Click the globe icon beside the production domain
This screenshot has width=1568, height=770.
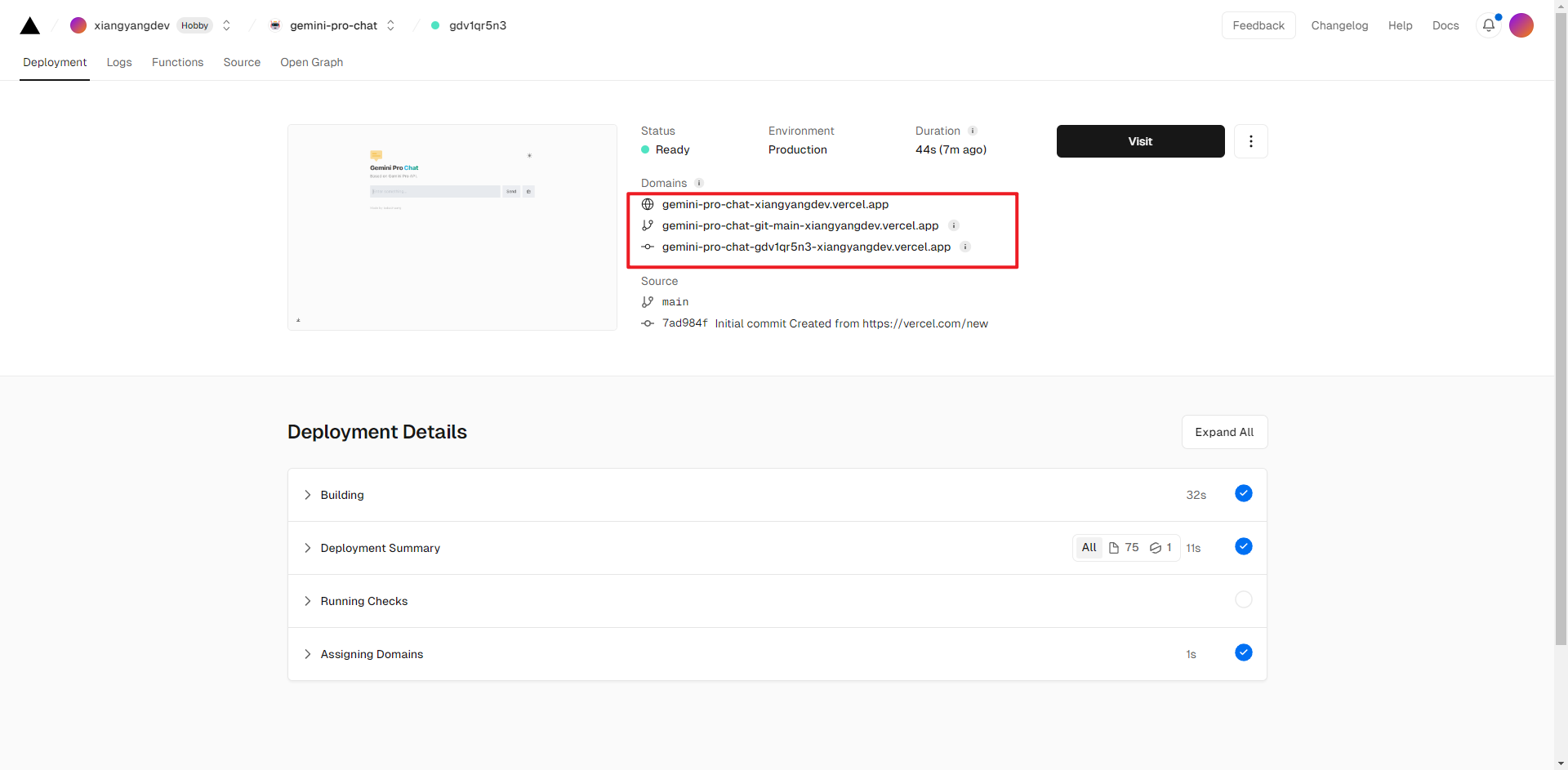(648, 204)
